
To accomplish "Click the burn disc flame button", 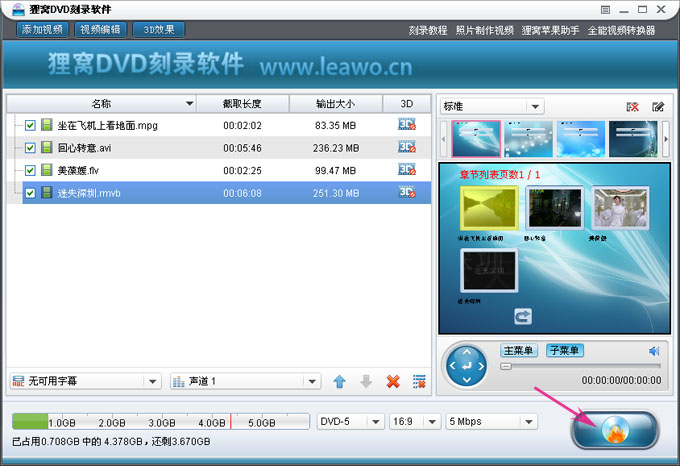I will tap(615, 429).
